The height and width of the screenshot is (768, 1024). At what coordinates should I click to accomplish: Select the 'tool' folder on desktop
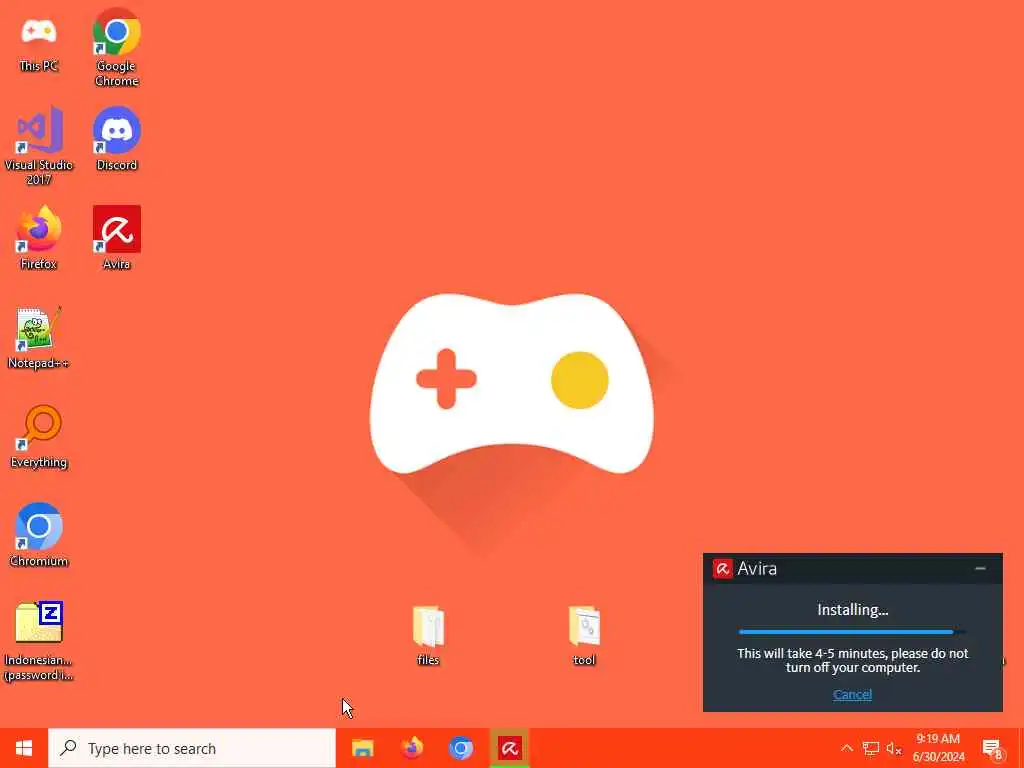click(584, 636)
